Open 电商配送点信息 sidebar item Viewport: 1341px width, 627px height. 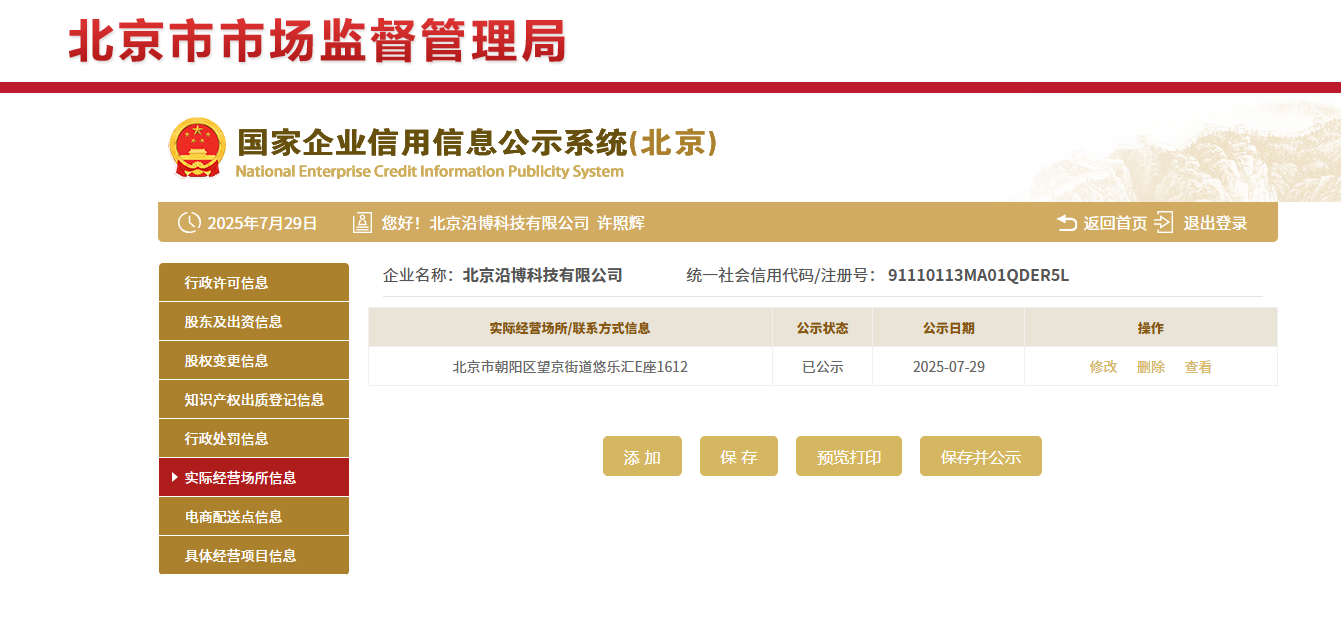254,516
